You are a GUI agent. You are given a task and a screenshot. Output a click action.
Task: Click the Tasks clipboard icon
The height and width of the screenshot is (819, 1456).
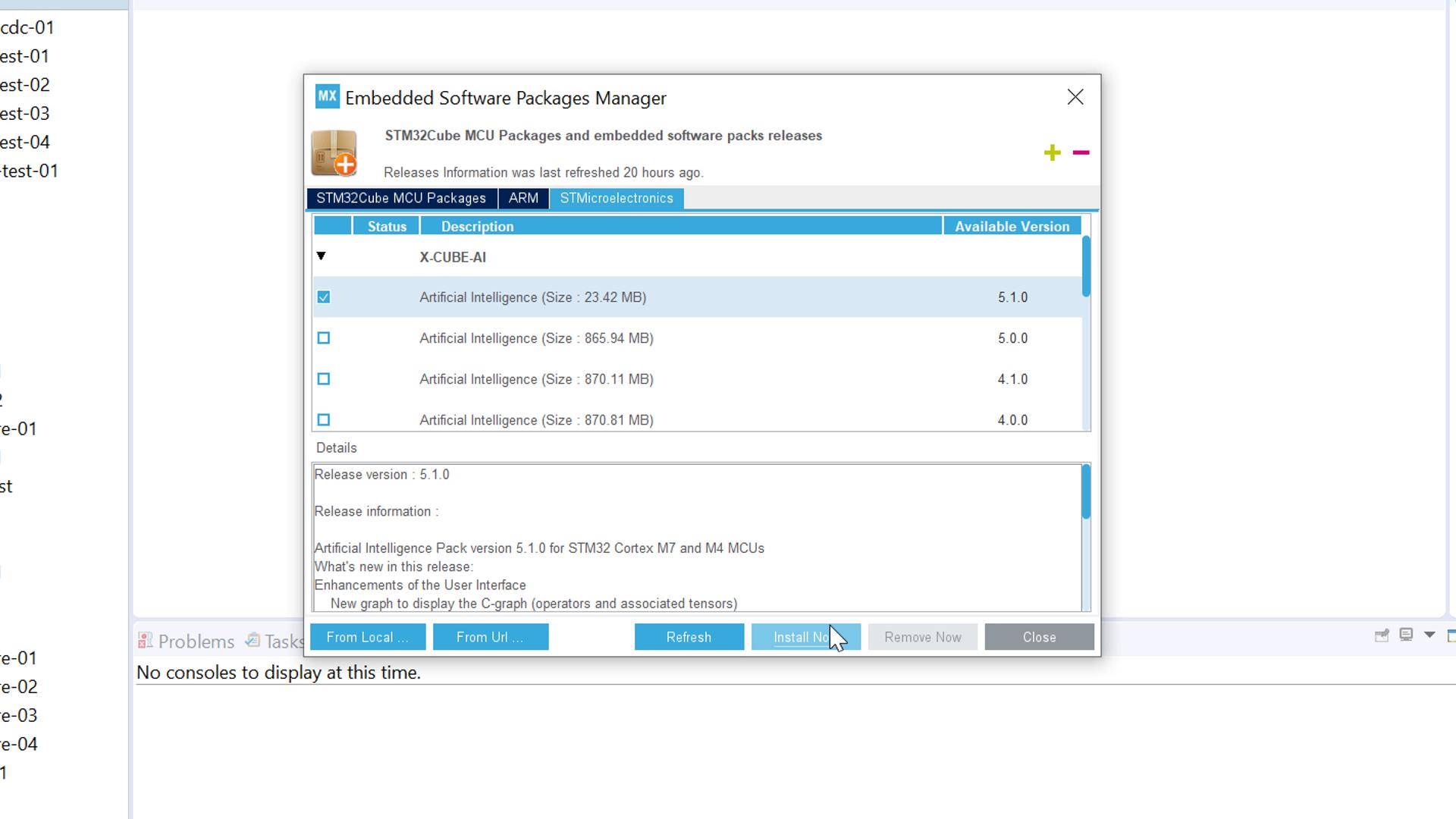[x=253, y=641]
